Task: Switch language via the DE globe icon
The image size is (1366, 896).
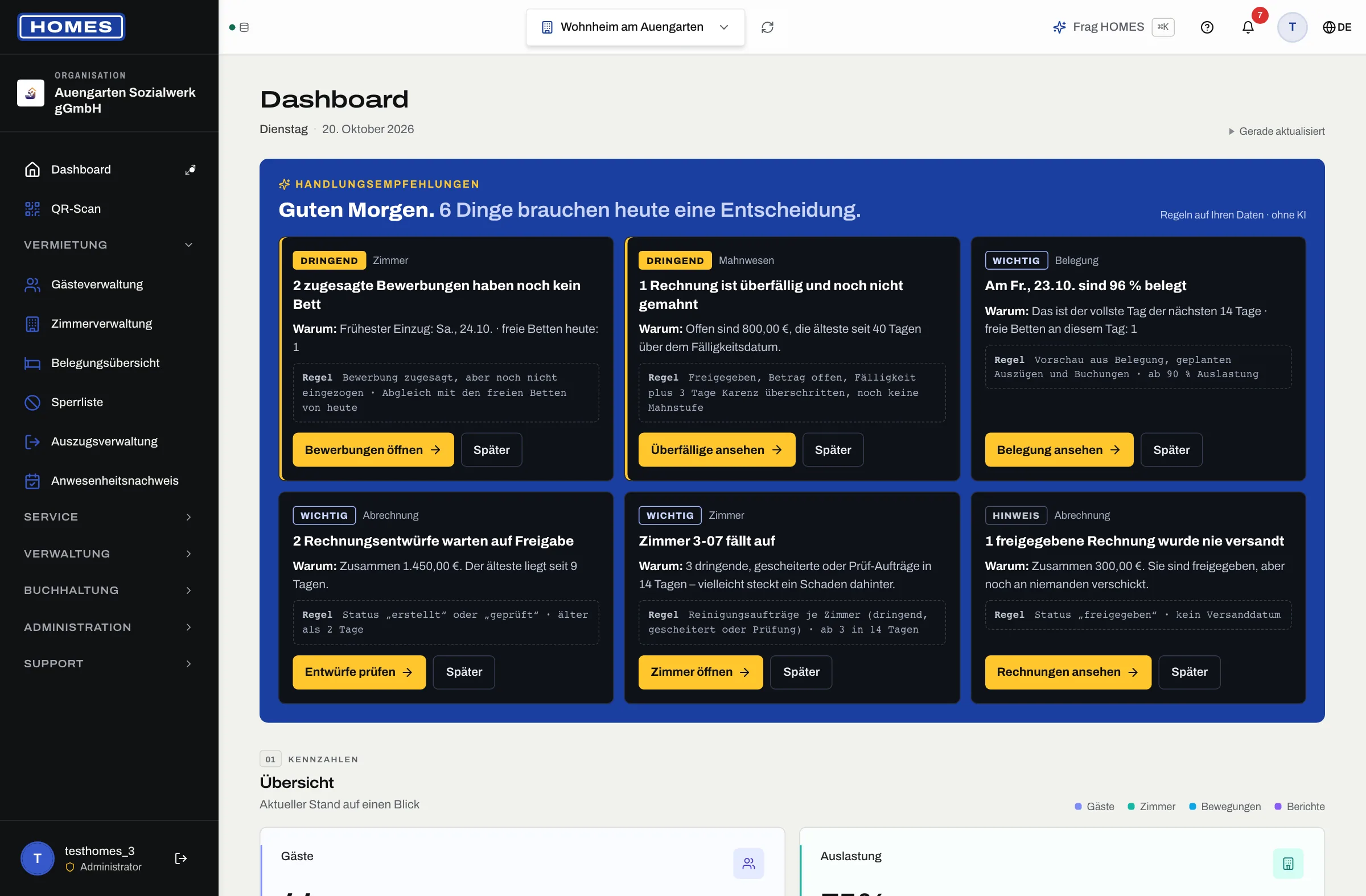Action: coord(1337,27)
